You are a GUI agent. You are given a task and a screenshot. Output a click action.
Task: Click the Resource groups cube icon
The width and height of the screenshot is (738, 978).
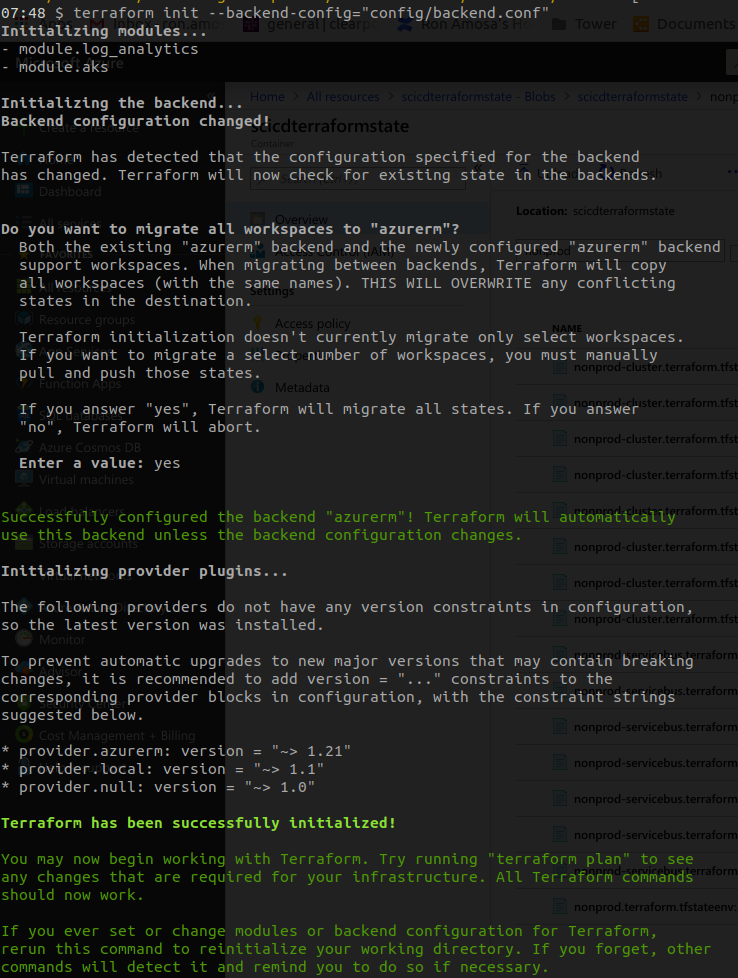point(24,319)
